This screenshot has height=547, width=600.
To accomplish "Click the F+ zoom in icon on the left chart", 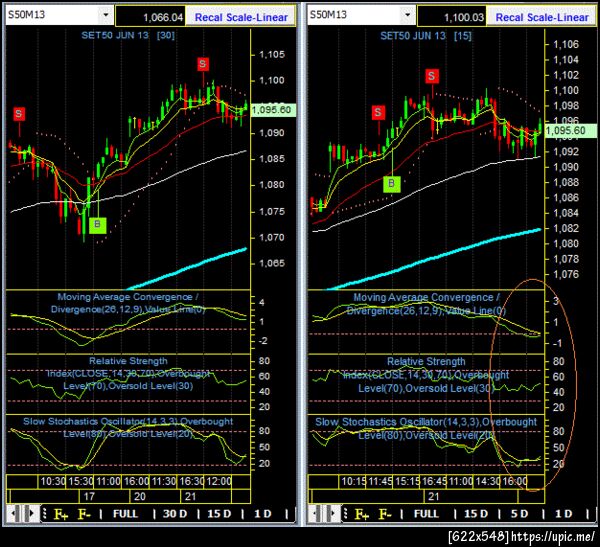I will click(61, 514).
